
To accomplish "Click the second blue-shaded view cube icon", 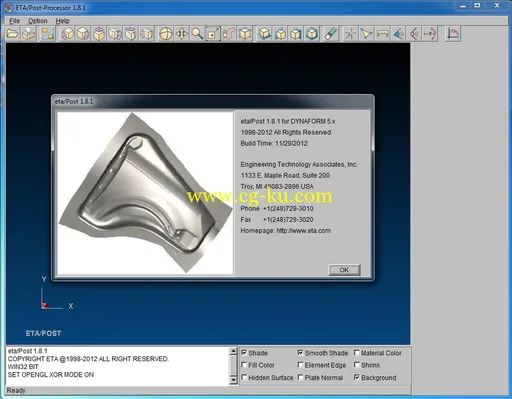I will tap(280, 34).
